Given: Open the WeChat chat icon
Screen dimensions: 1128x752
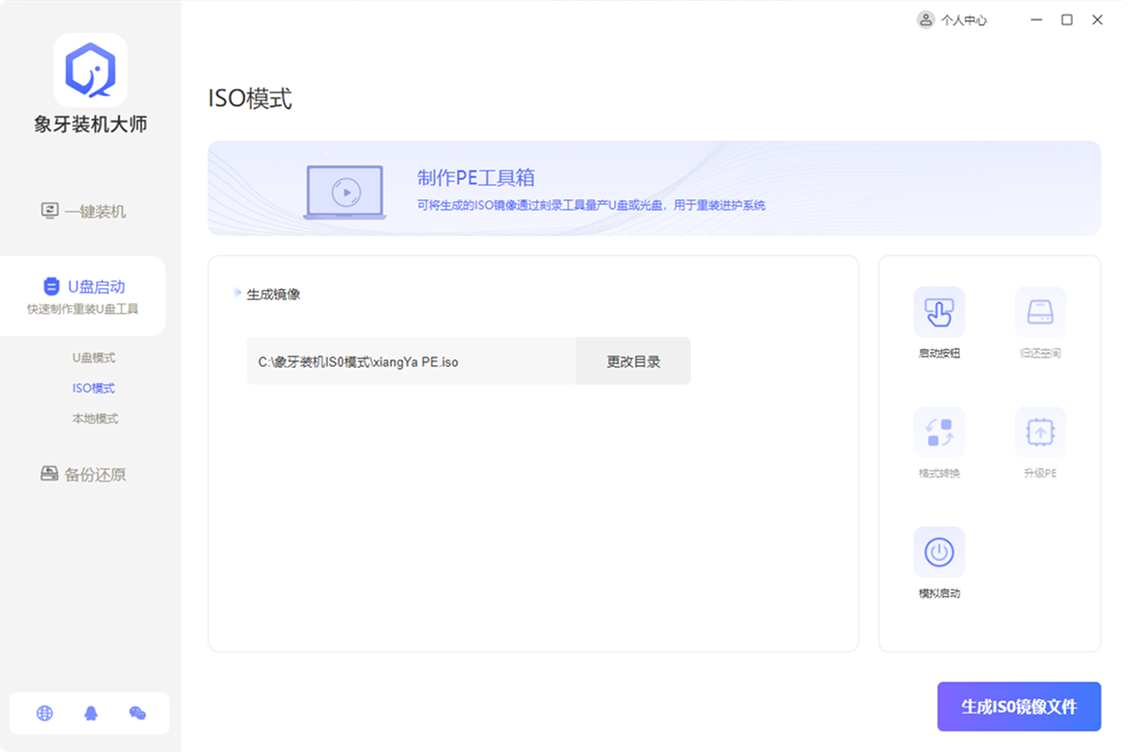Looking at the screenshot, I should point(137,714).
